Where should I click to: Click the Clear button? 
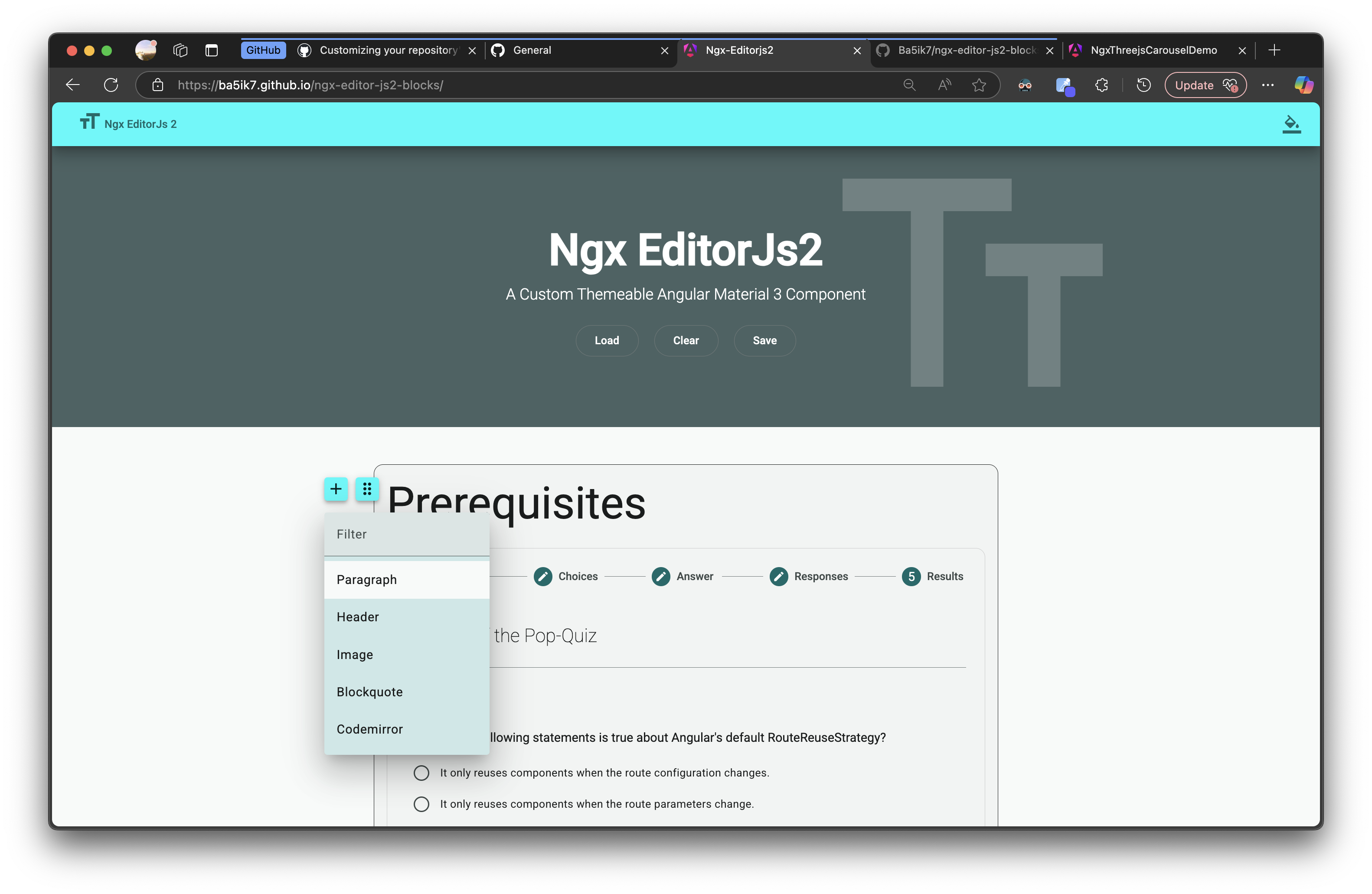coord(686,340)
